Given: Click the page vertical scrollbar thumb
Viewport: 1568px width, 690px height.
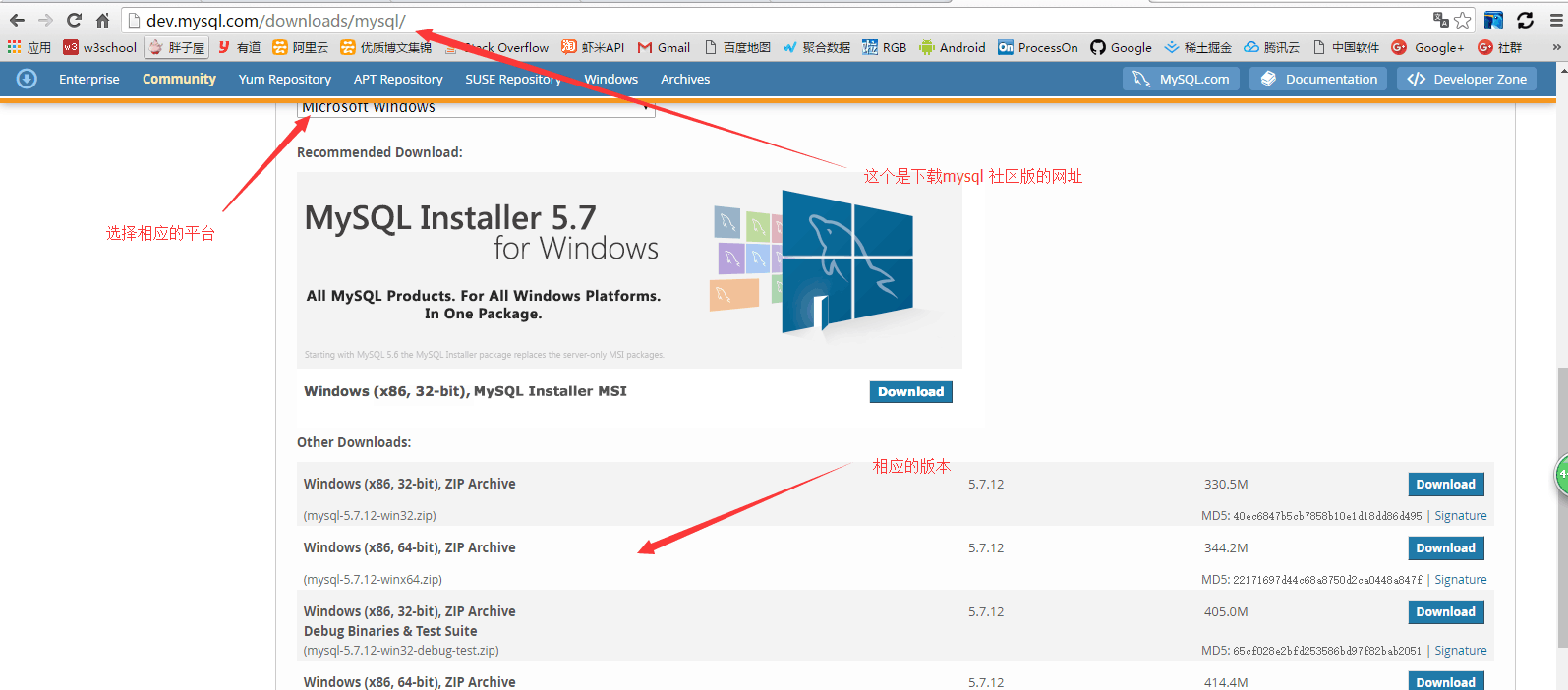Looking at the screenshot, I should [1562, 508].
